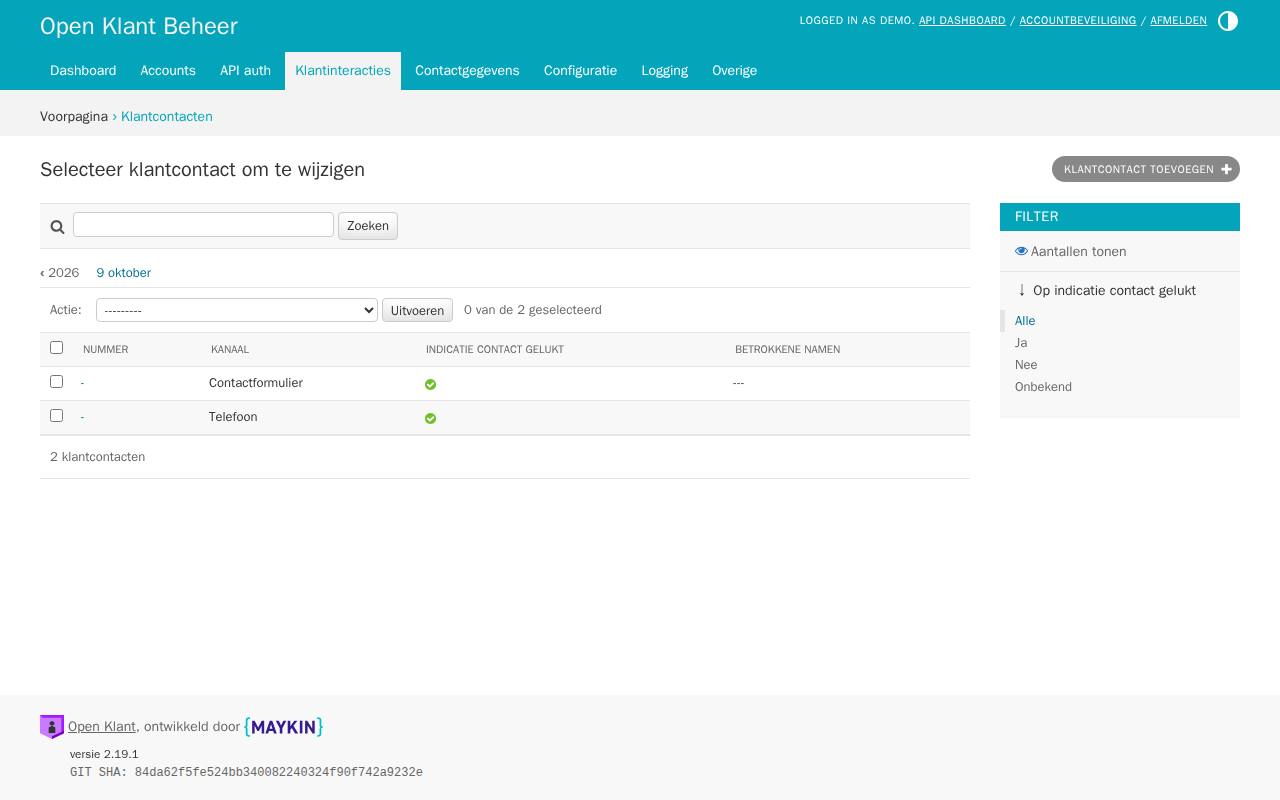This screenshot has height=800, width=1280.
Task: Open the Accountbeveiliging link
Action: coord(1078,20)
